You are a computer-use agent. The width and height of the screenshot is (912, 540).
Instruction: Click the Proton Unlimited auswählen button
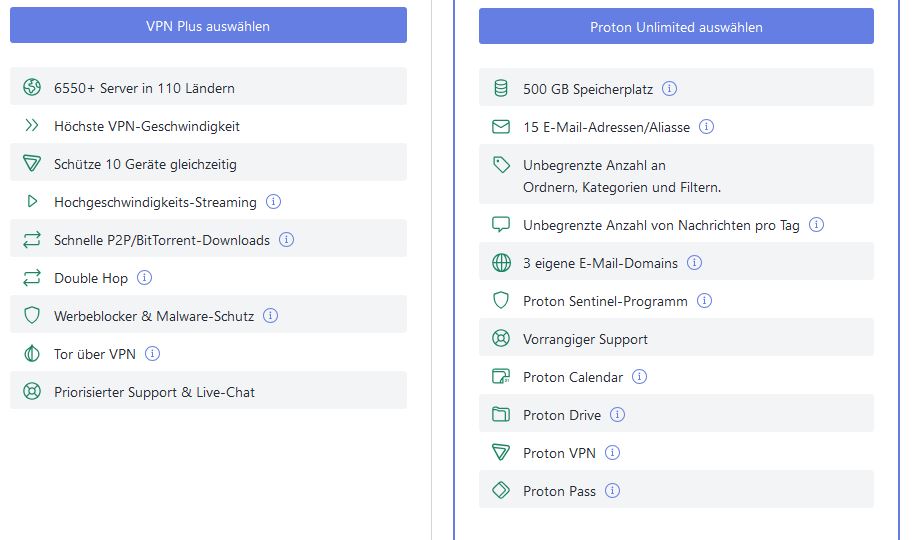(x=676, y=27)
